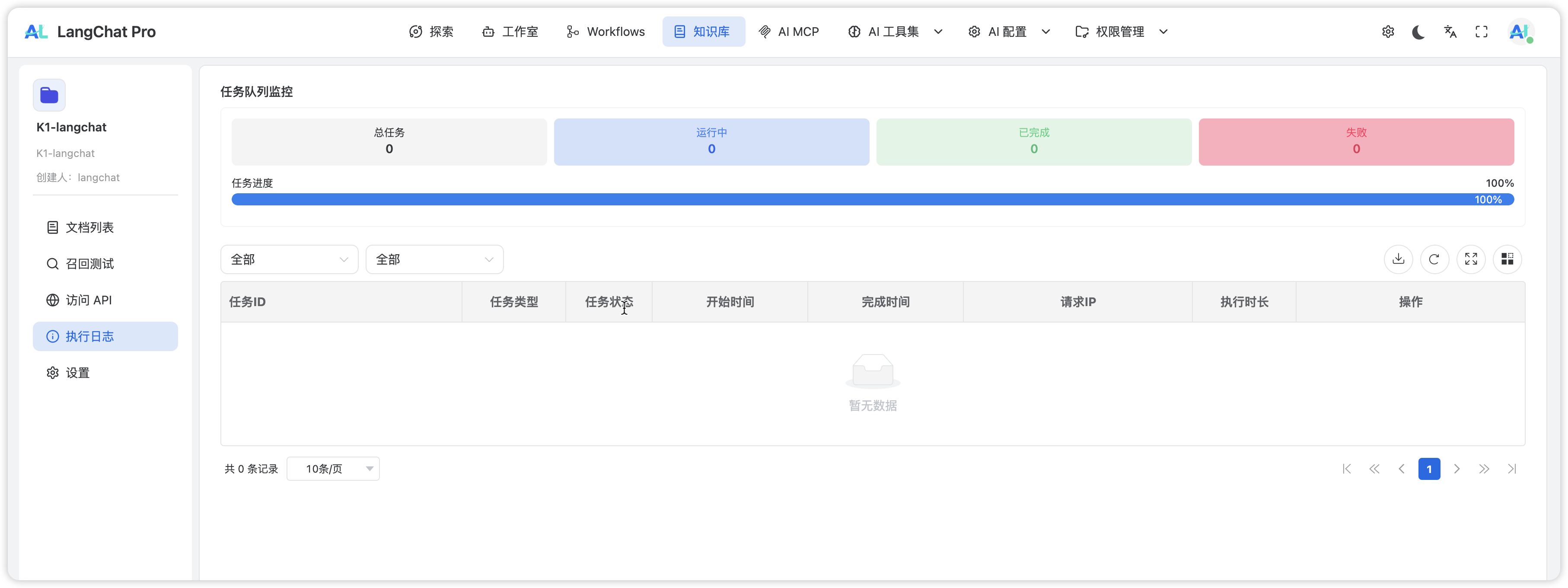Open the 10条/页 page size dropdown
The width and height of the screenshot is (1568, 588).
click(333, 469)
